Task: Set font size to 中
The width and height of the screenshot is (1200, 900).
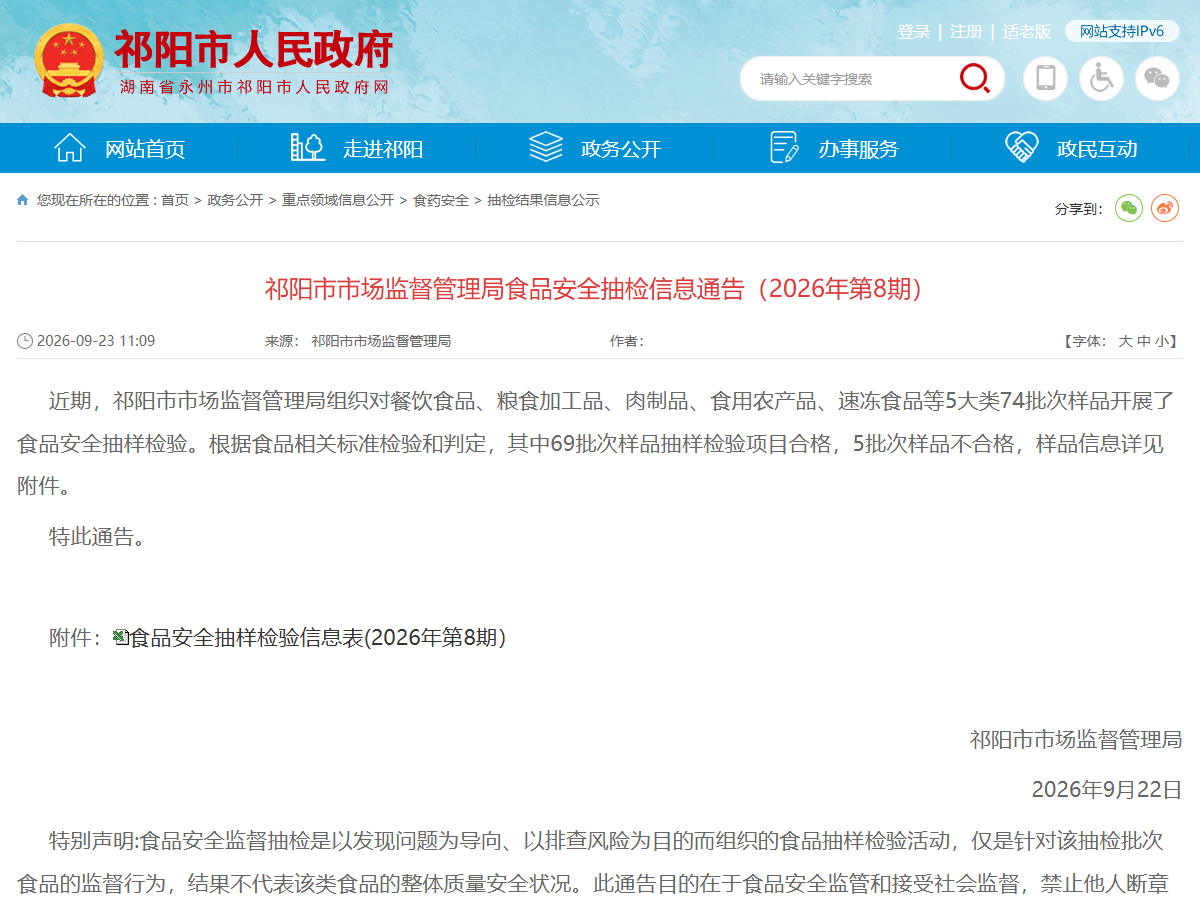Action: click(1144, 341)
